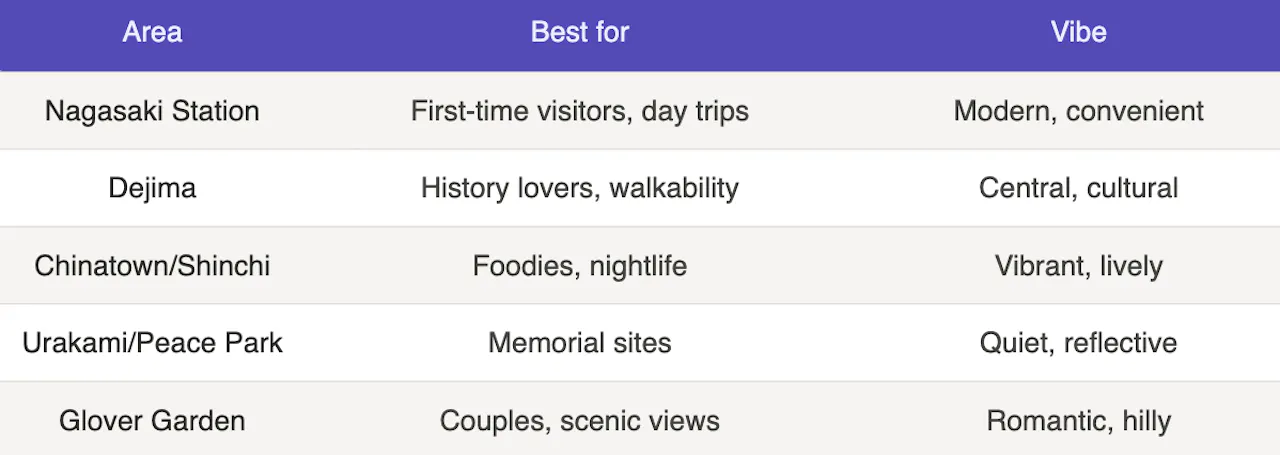The width and height of the screenshot is (1280, 455).
Task: Select the Nagasaki Station cell
Action: (x=152, y=110)
